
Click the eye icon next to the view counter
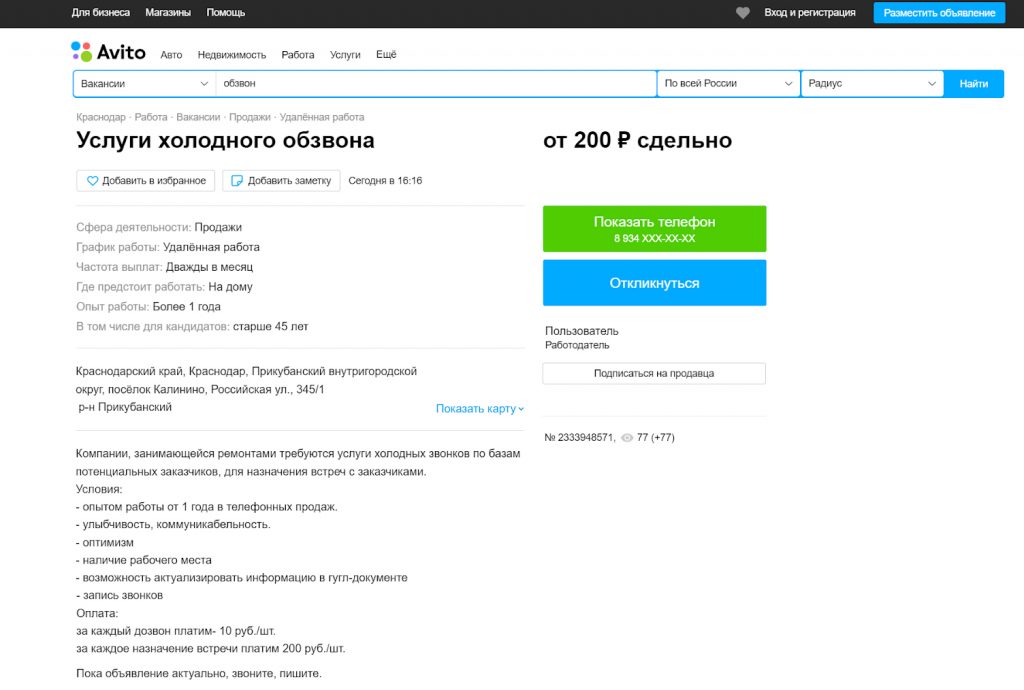(x=628, y=437)
